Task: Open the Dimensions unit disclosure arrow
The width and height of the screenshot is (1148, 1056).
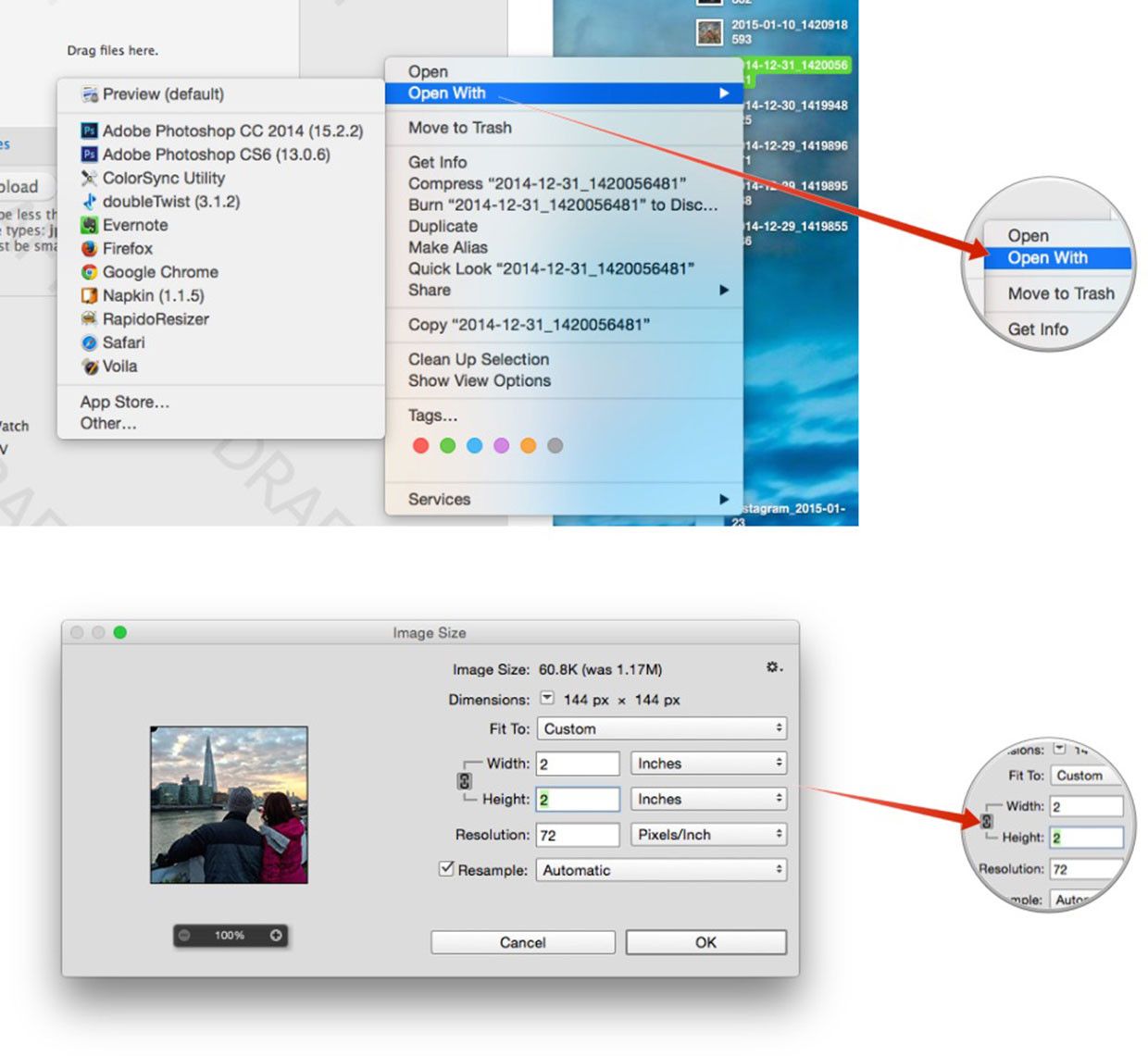Action: 547,699
